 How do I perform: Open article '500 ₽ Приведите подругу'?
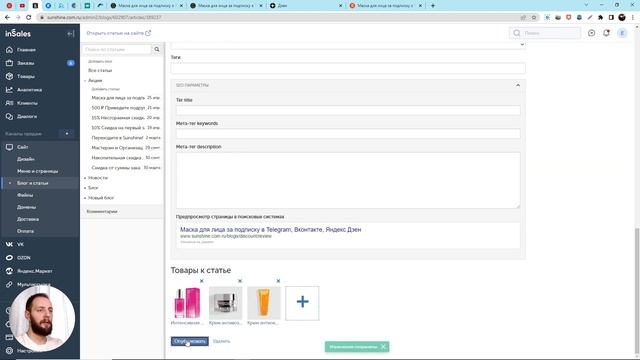tap(118, 108)
